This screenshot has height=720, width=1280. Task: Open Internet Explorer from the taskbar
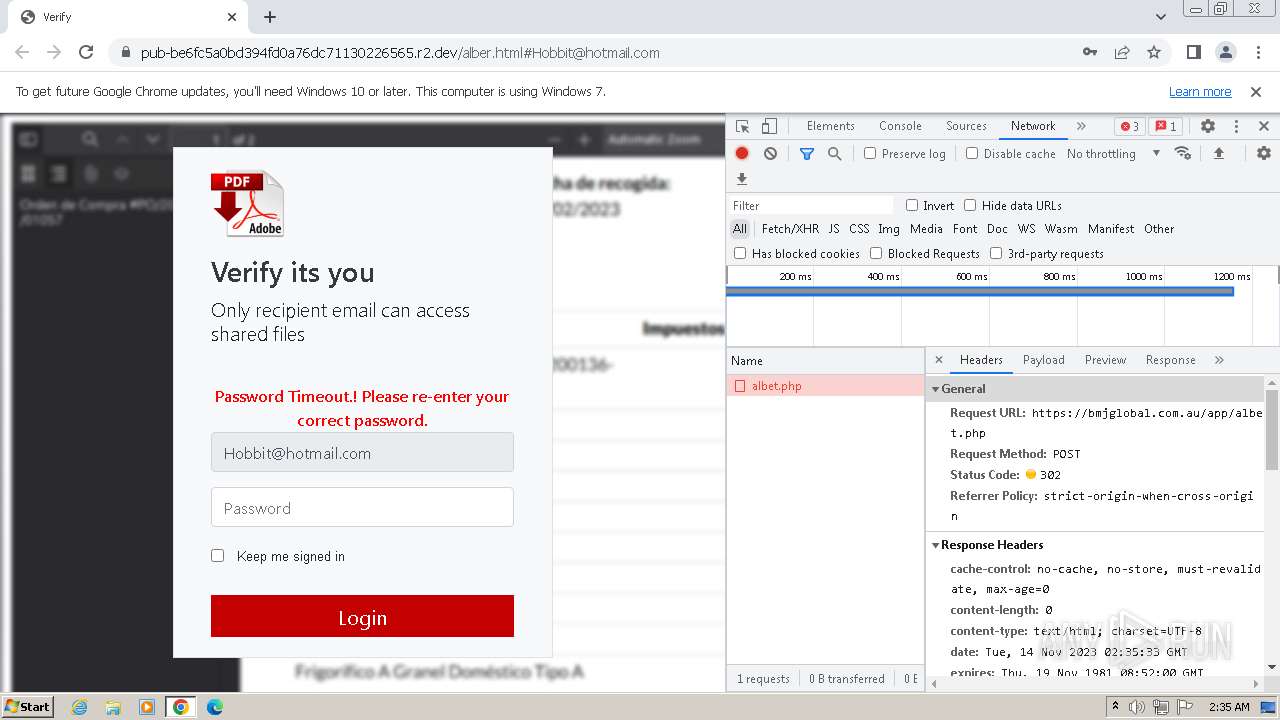click(79, 707)
